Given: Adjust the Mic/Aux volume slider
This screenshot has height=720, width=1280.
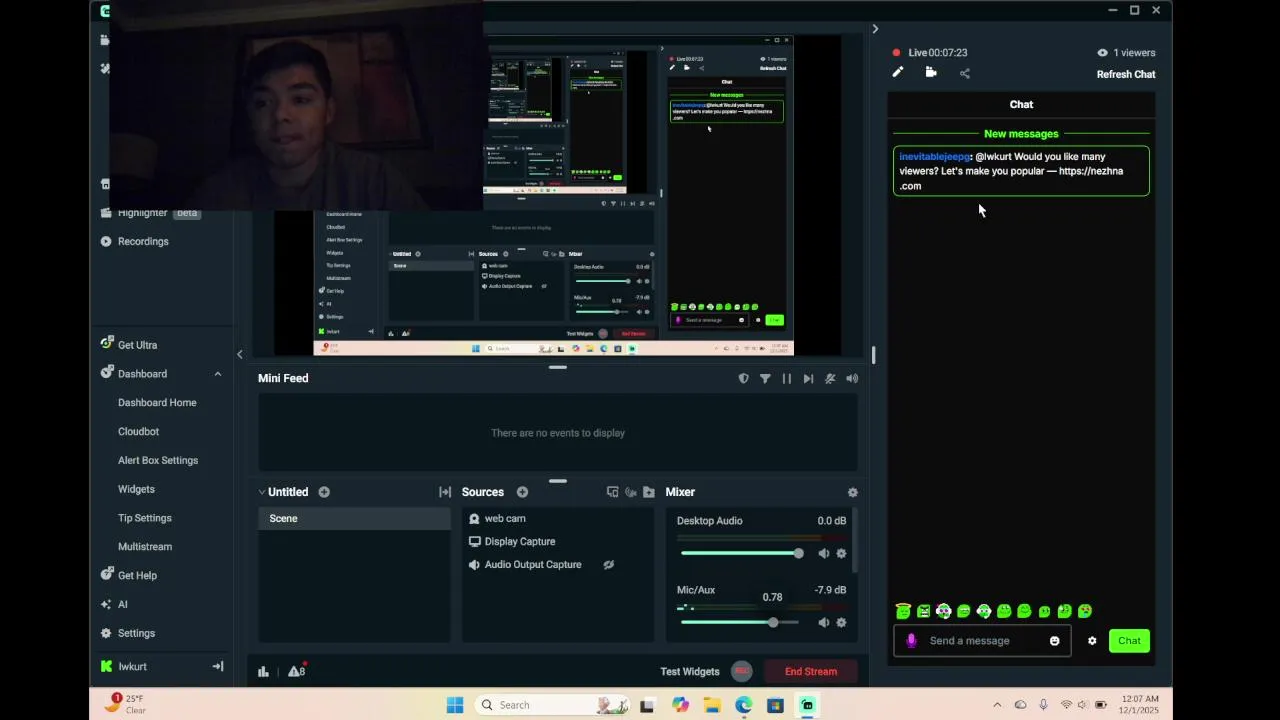Looking at the screenshot, I should pyautogui.click(x=742, y=622).
